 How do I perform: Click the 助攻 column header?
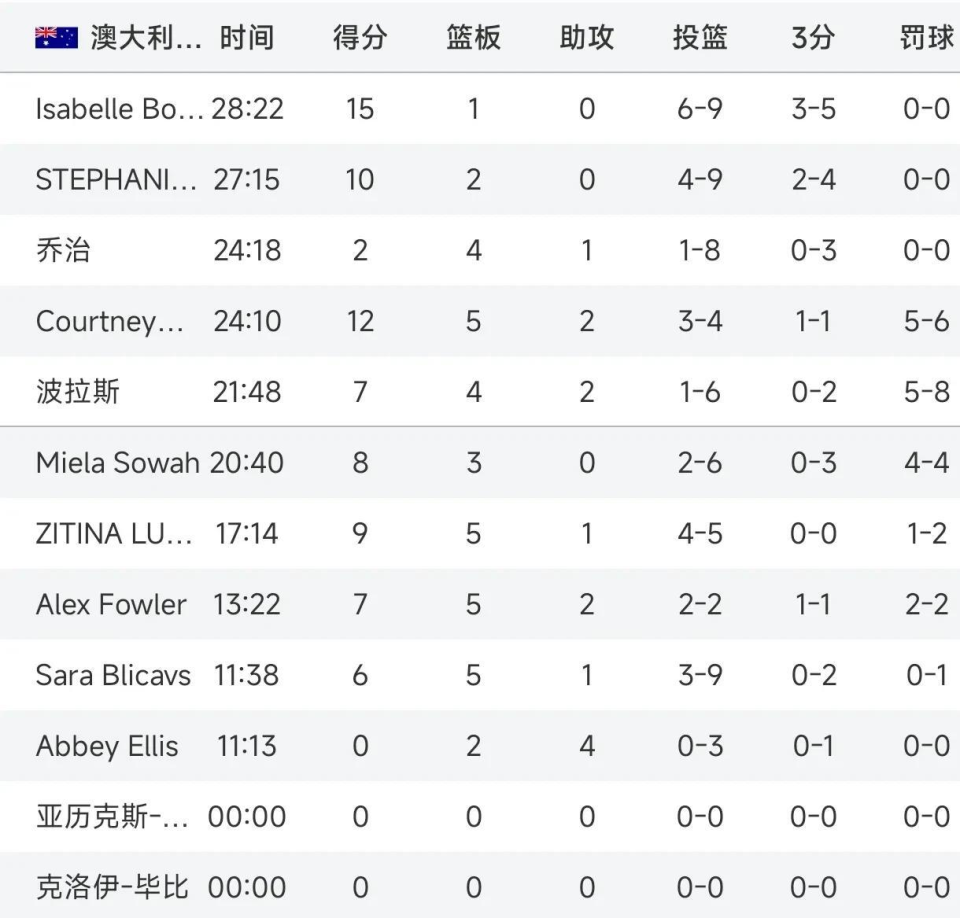coord(587,37)
